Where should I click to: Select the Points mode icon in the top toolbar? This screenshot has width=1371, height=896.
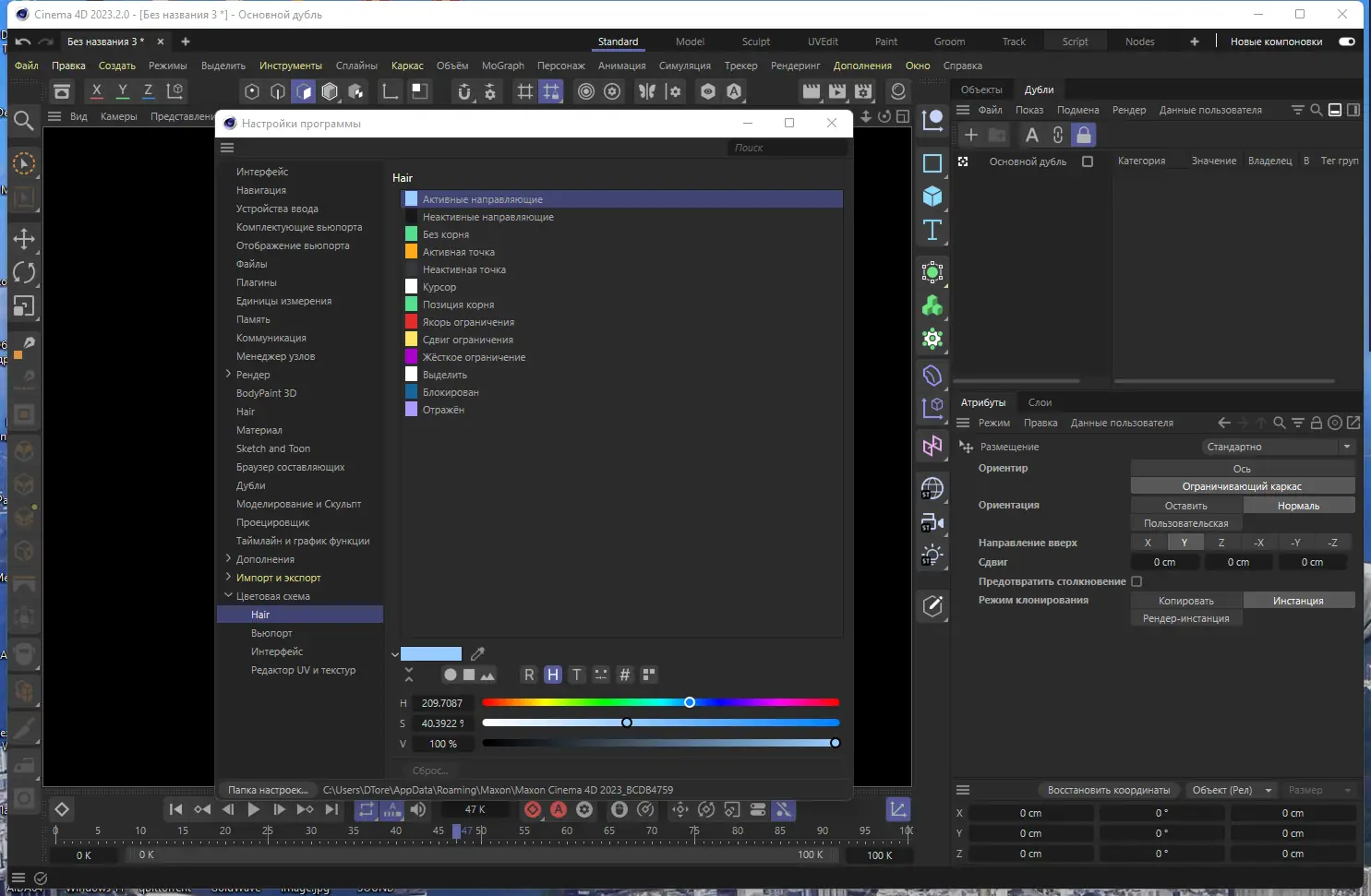[252, 91]
